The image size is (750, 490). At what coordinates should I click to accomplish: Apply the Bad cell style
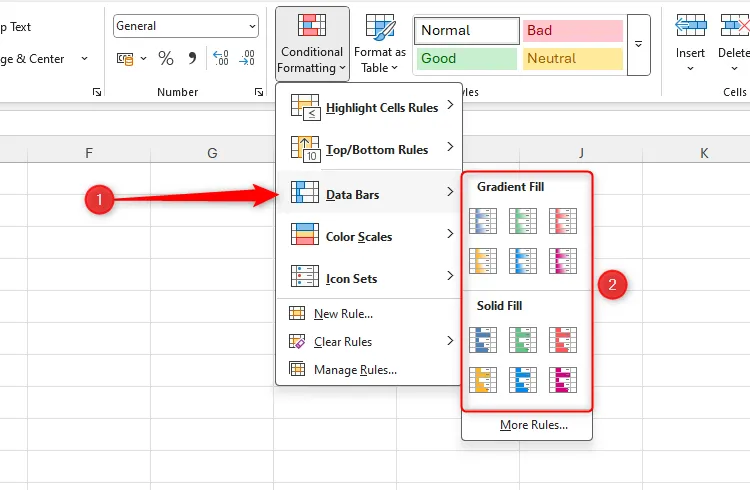573,31
